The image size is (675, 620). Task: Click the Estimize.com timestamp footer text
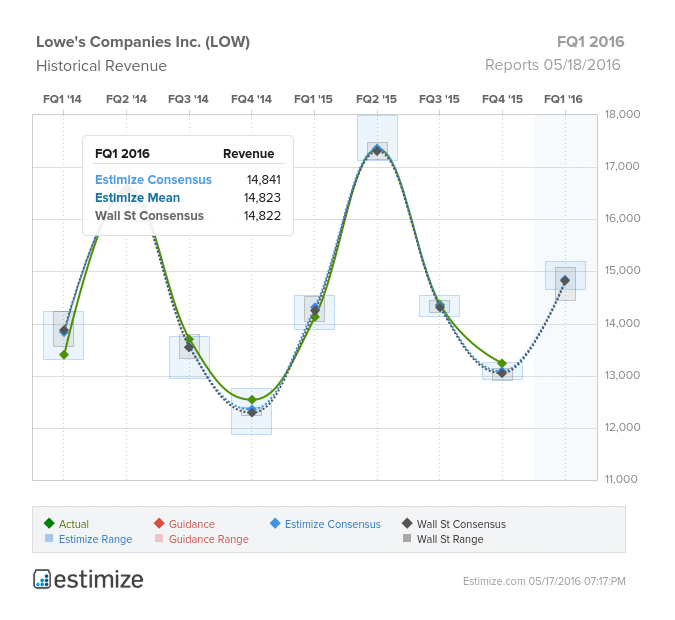point(544,581)
